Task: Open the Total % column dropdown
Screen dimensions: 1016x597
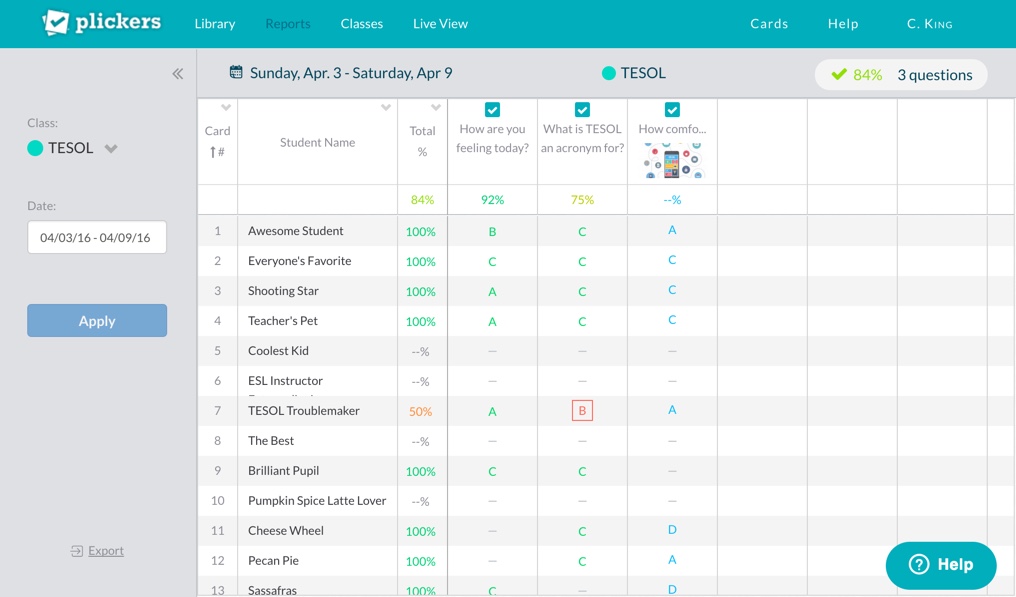Action: 436,108
